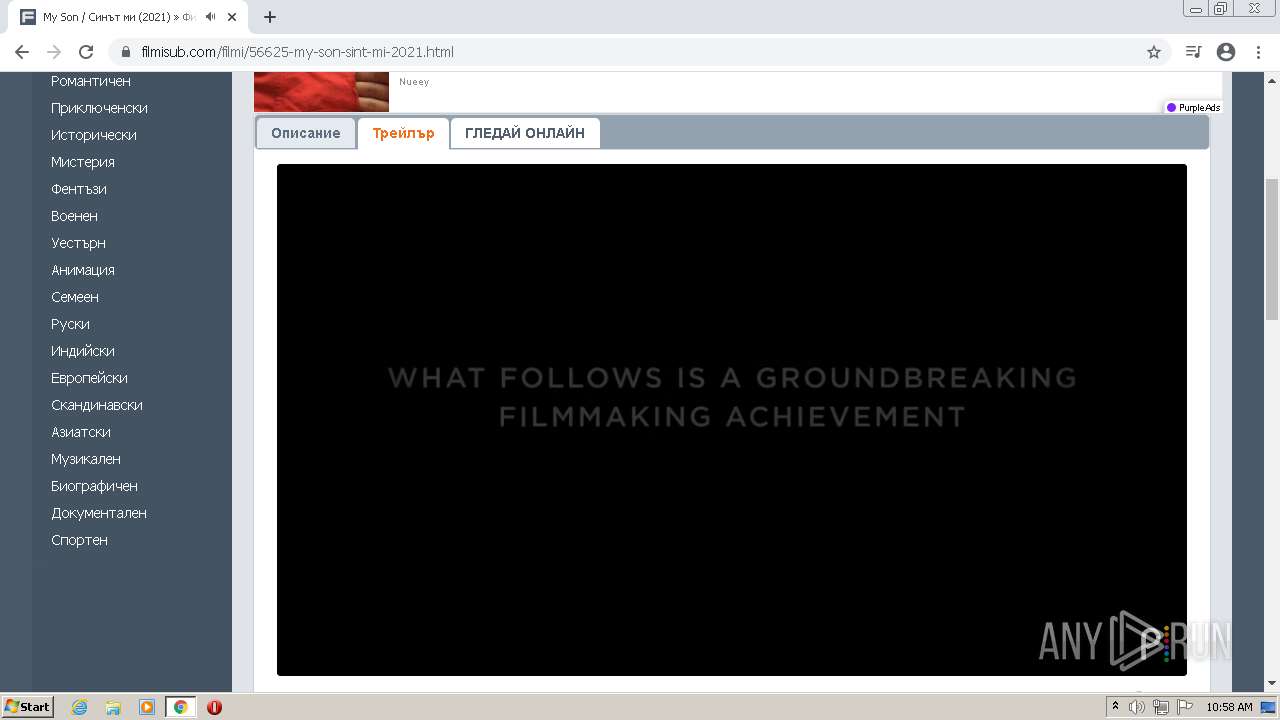This screenshot has height=720, width=1280.
Task: Select the My Son browser tab
Action: [x=130, y=17]
